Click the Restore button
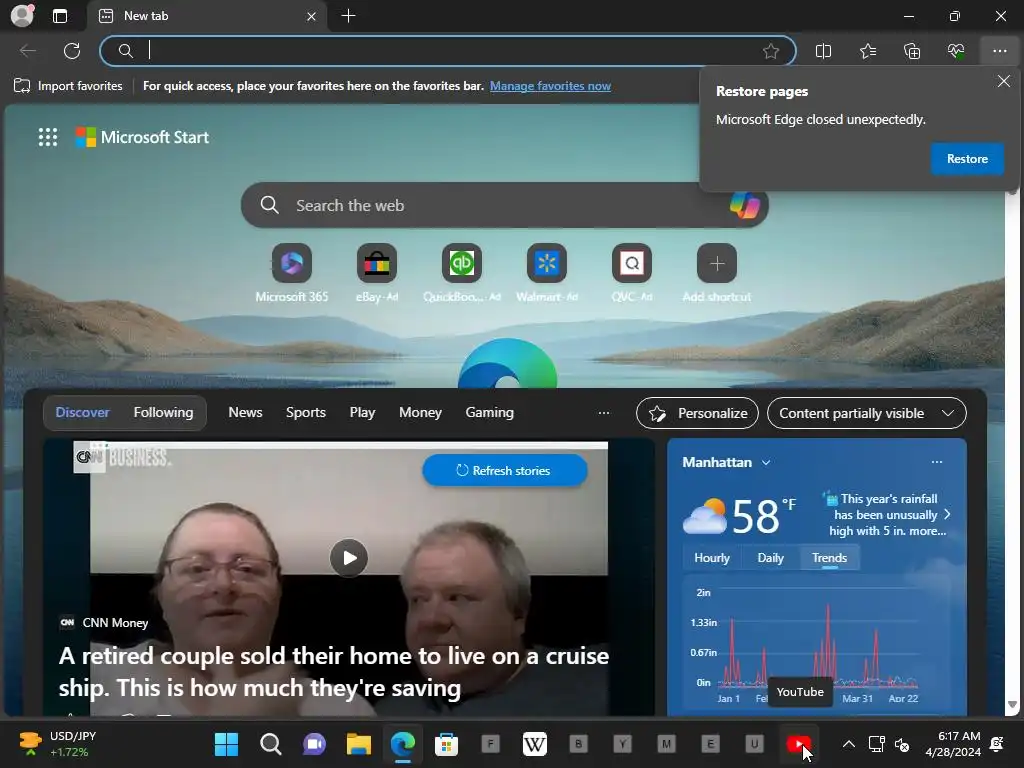This screenshot has height=768, width=1024. 967,159
